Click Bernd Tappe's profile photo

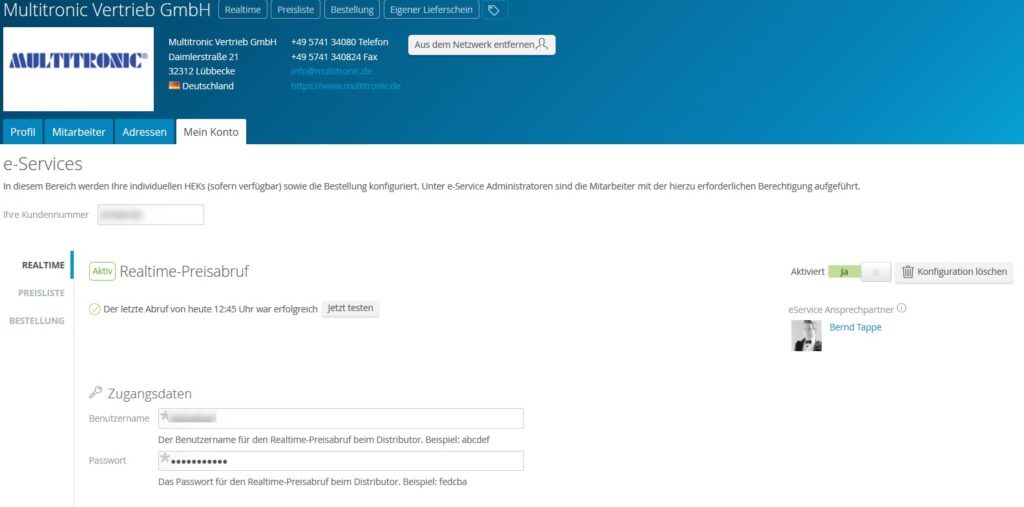[x=807, y=335]
